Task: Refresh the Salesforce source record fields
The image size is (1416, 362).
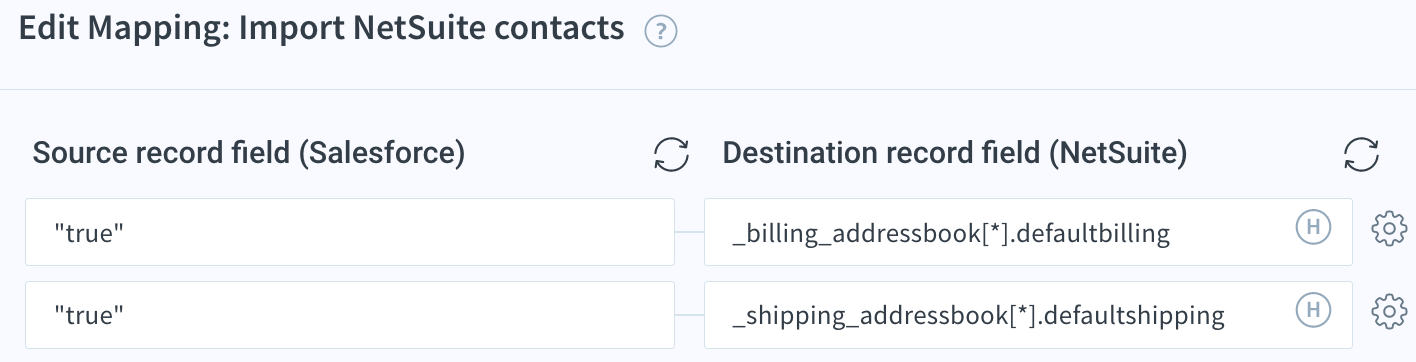Action: 672,155
